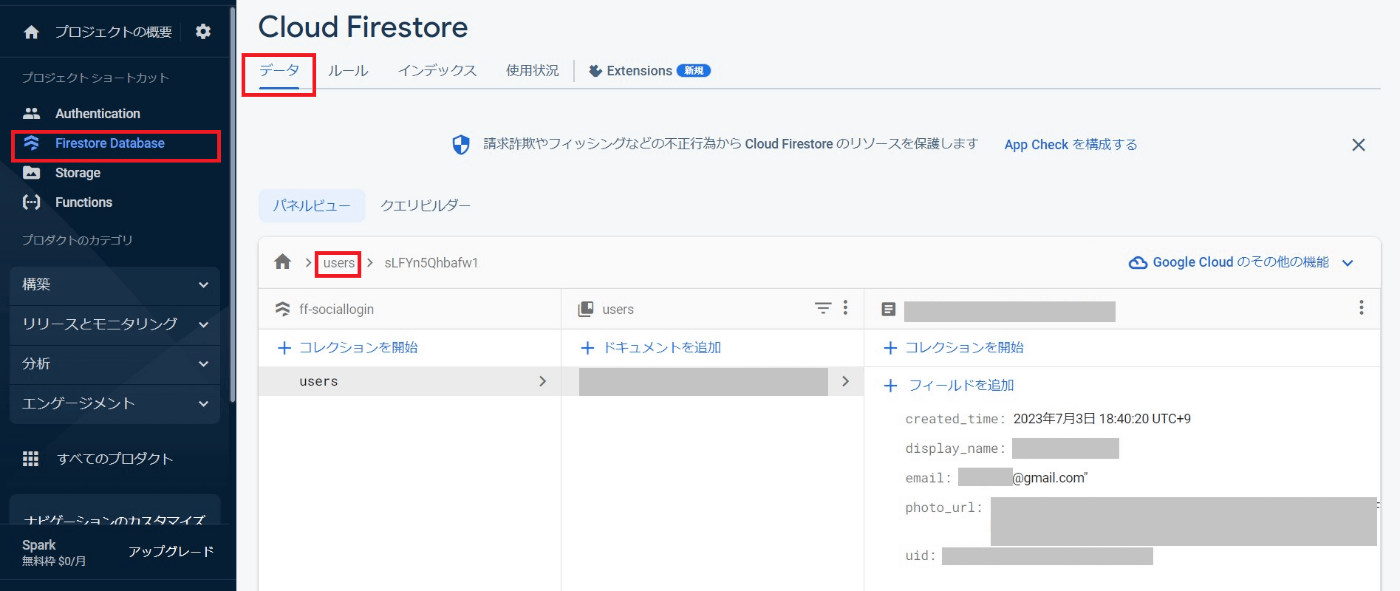Click ドキュメントを追加 button
The width and height of the screenshot is (1400, 591).
(651, 348)
